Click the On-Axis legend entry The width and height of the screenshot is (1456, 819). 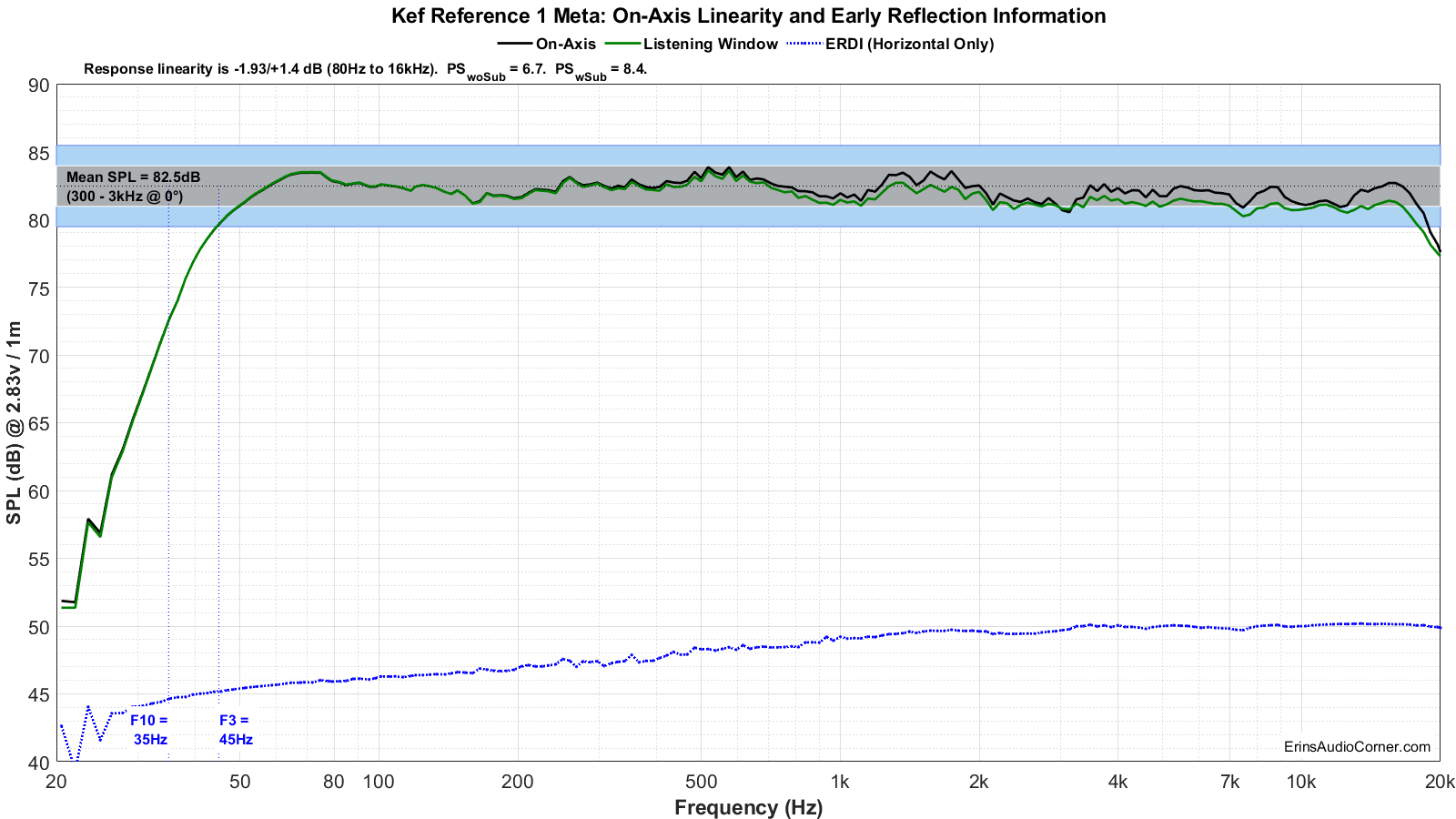tap(547, 44)
